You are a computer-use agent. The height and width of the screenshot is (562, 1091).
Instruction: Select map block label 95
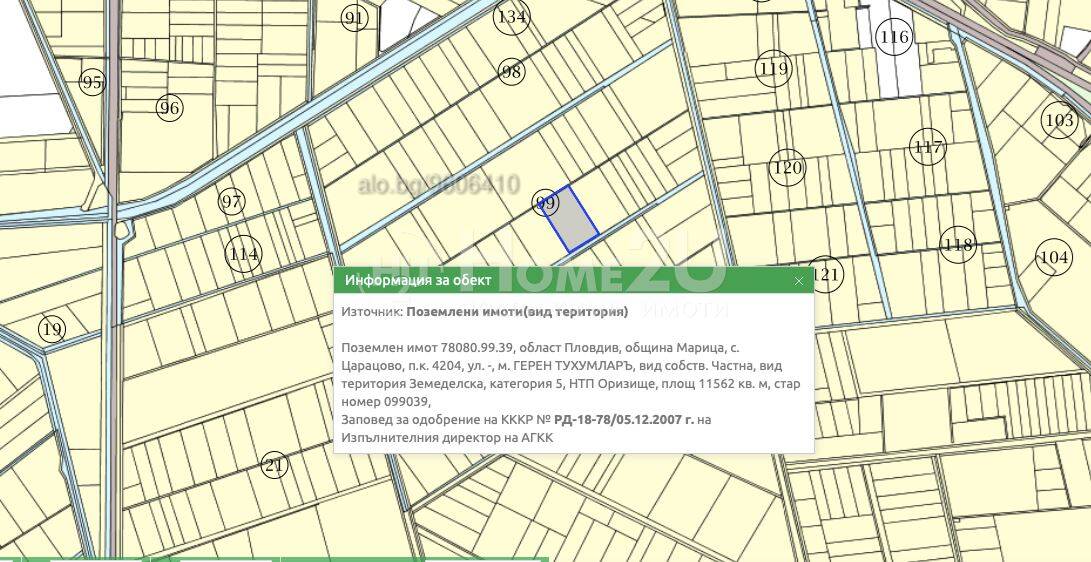92,83
